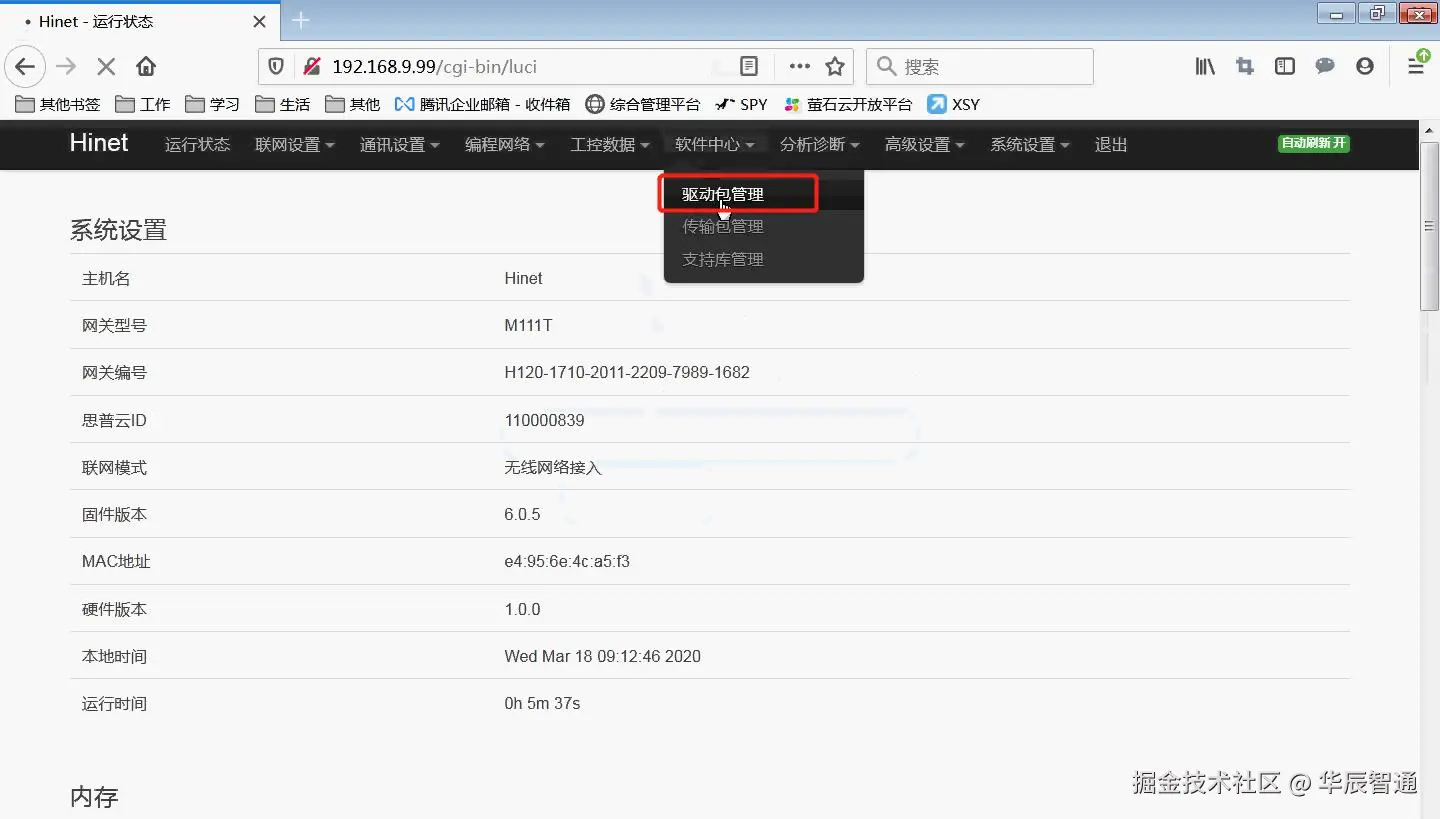The image size is (1440, 819).
Task: Stop page loading with the X icon
Action: point(105,67)
